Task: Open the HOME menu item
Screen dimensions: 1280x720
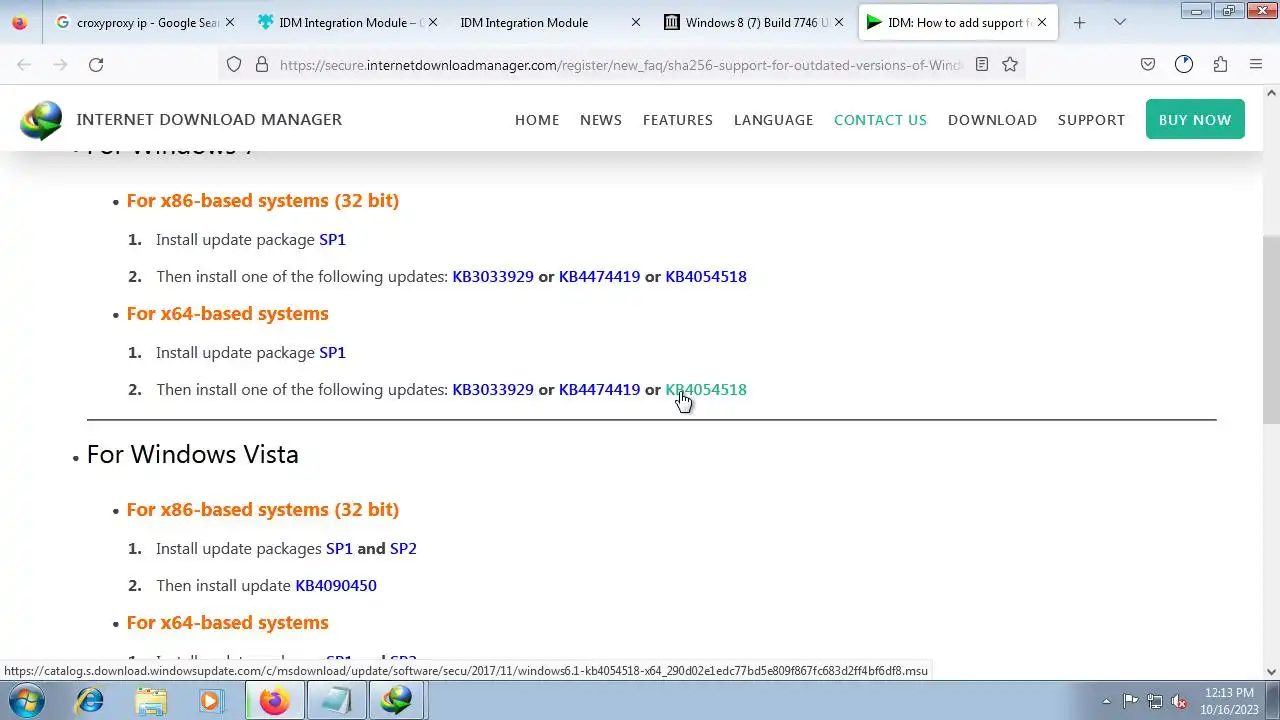Action: (x=537, y=120)
